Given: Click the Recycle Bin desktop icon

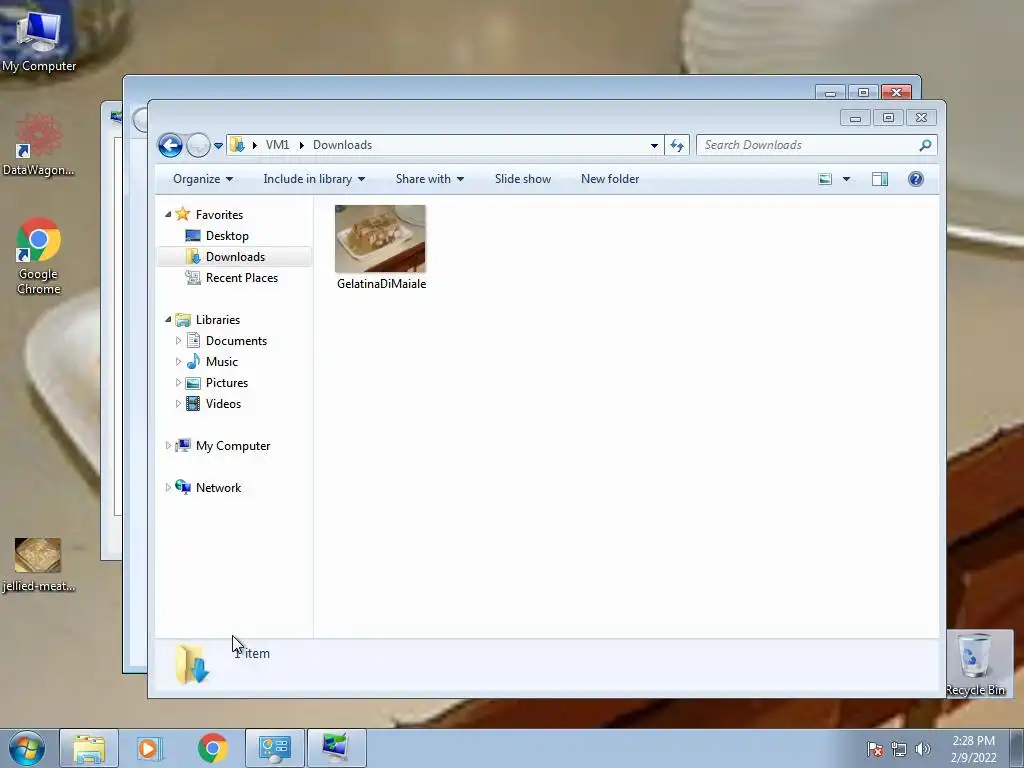Looking at the screenshot, I should click(976, 664).
